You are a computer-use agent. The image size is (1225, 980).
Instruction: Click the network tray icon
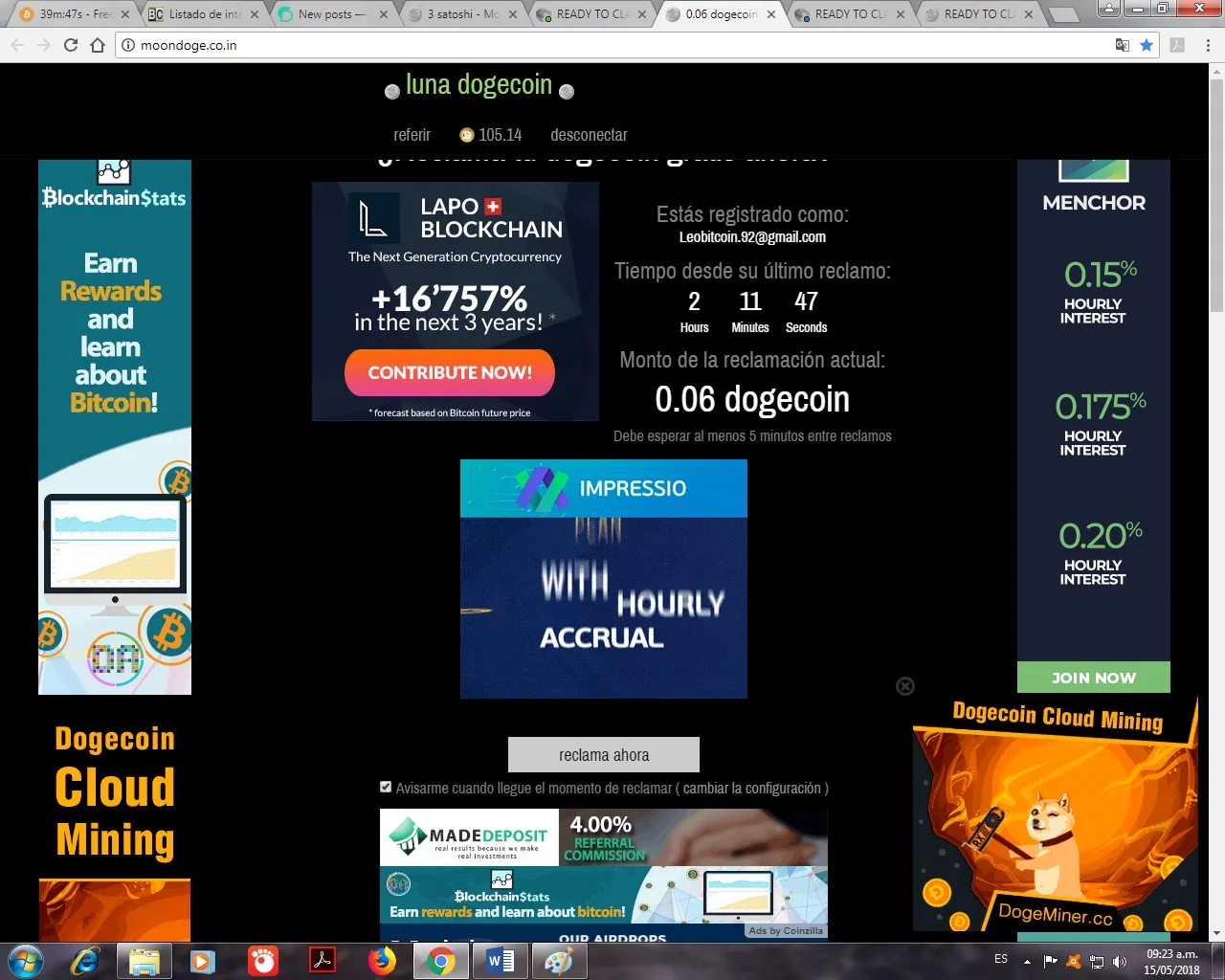1097,962
